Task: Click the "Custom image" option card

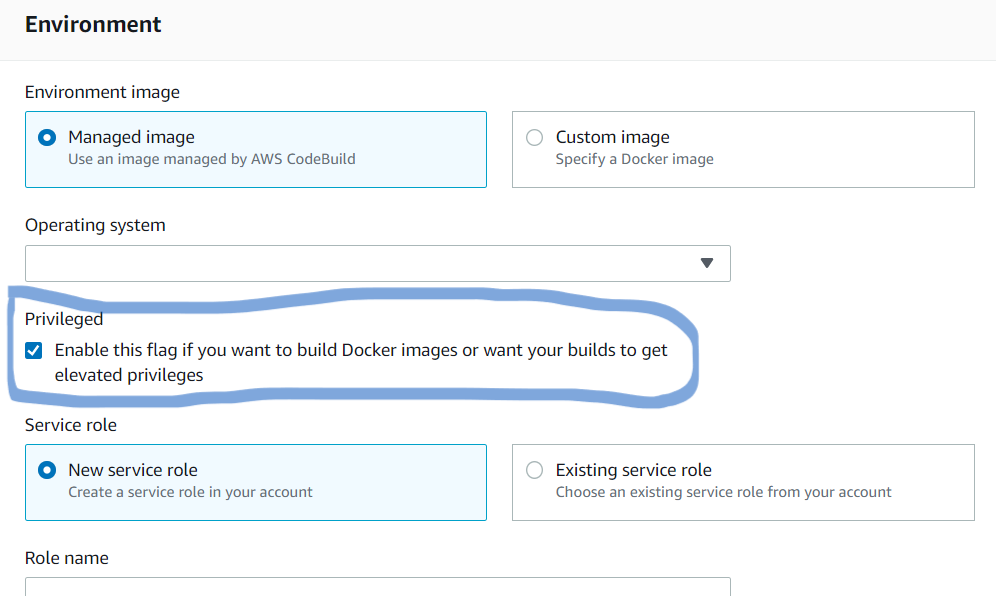Action: (x=743, y=148)
